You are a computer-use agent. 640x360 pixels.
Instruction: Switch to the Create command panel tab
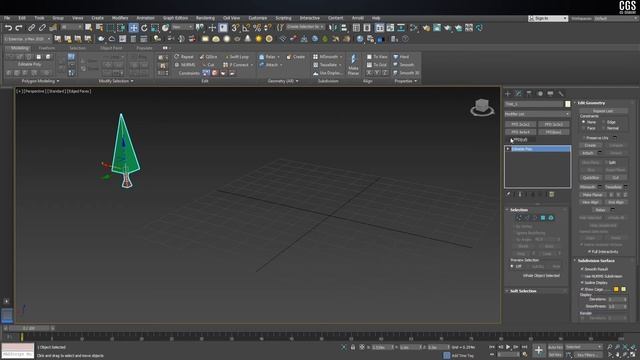[x=508, y=93]
